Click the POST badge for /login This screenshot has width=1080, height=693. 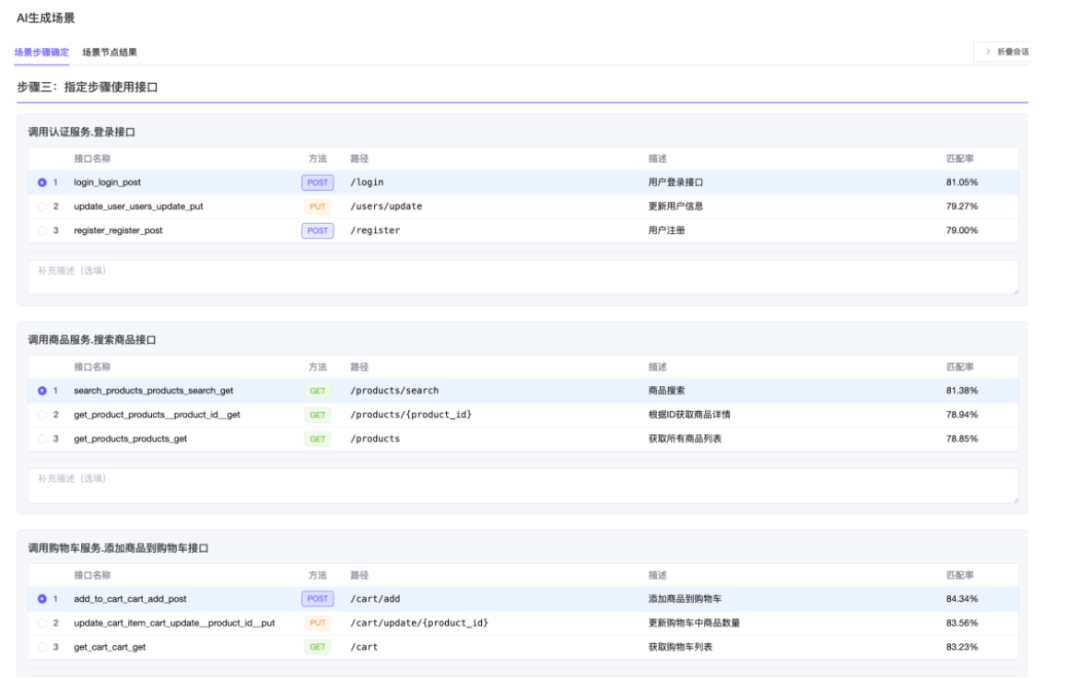318,183
